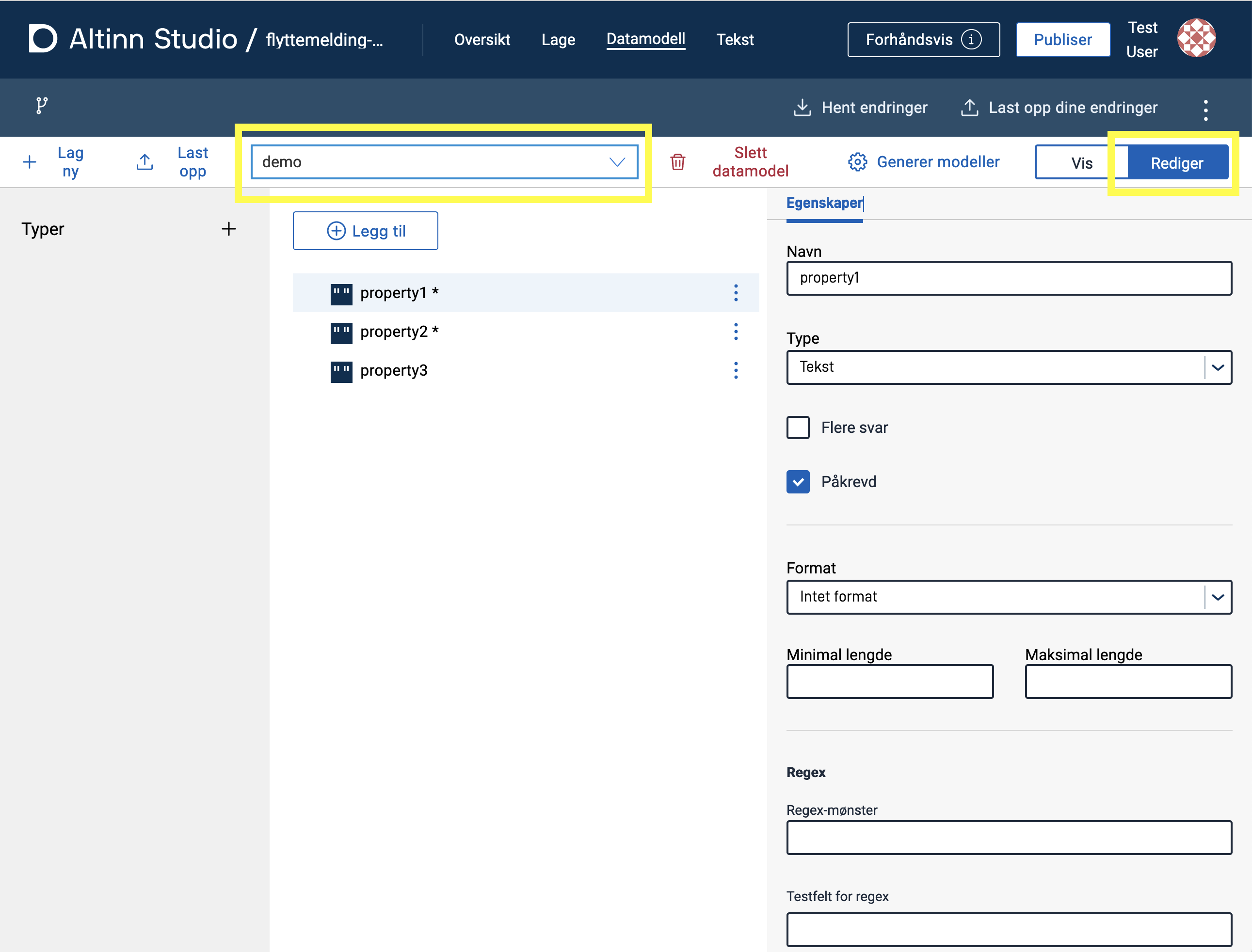Screen dimensions: 1252x952
Task: Open the Format dropdown
Action: click(1009, 597)
